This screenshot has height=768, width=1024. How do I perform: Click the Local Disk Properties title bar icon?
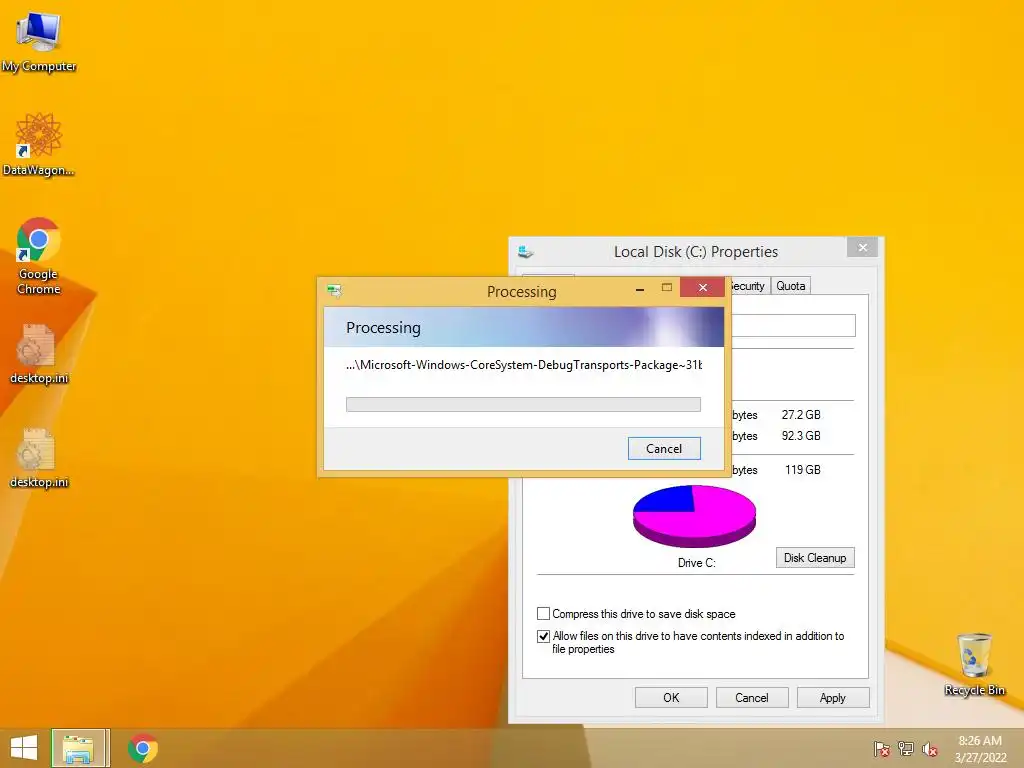point(526,251)
